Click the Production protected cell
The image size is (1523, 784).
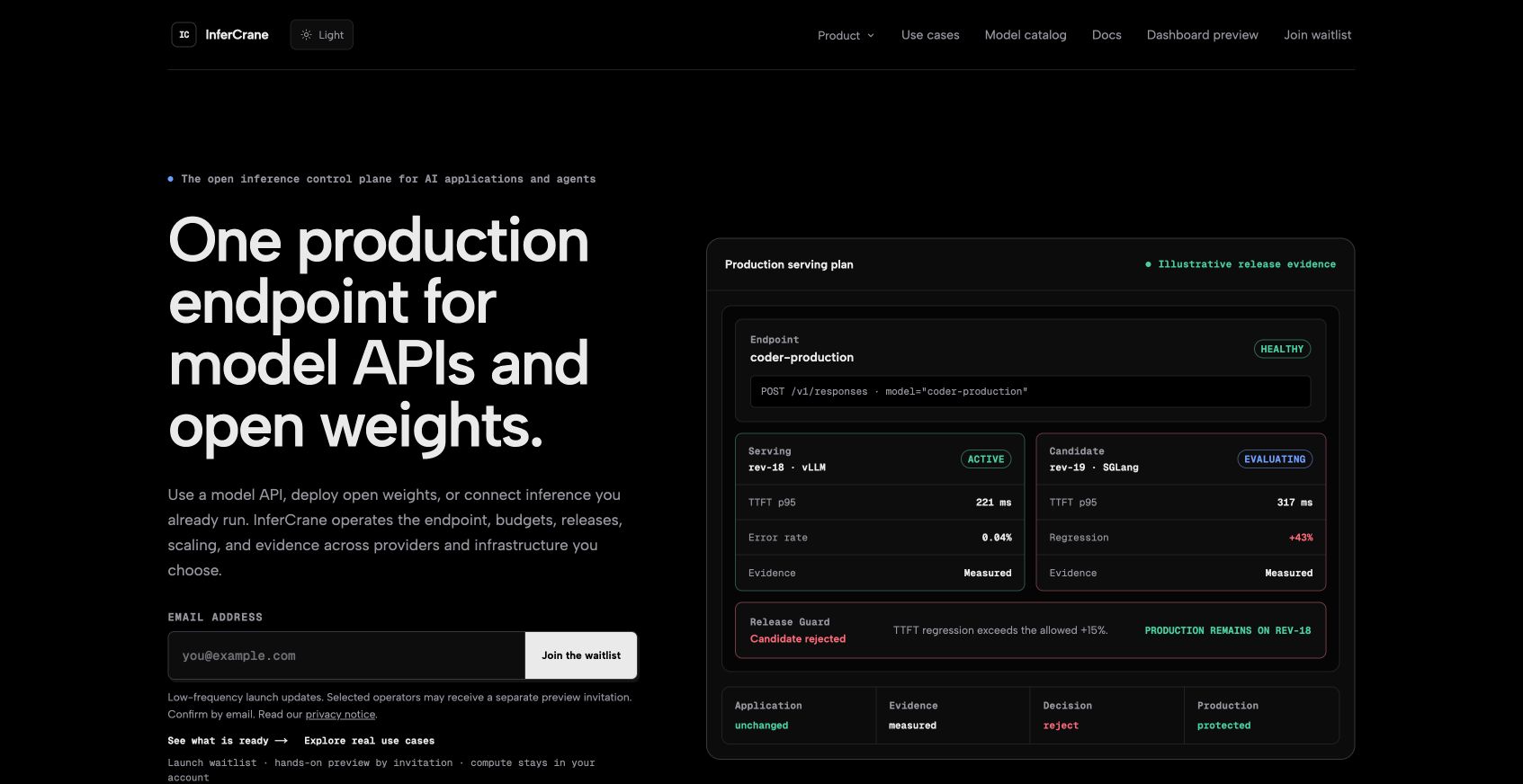pyautogui.click(x=1261, y=716)
